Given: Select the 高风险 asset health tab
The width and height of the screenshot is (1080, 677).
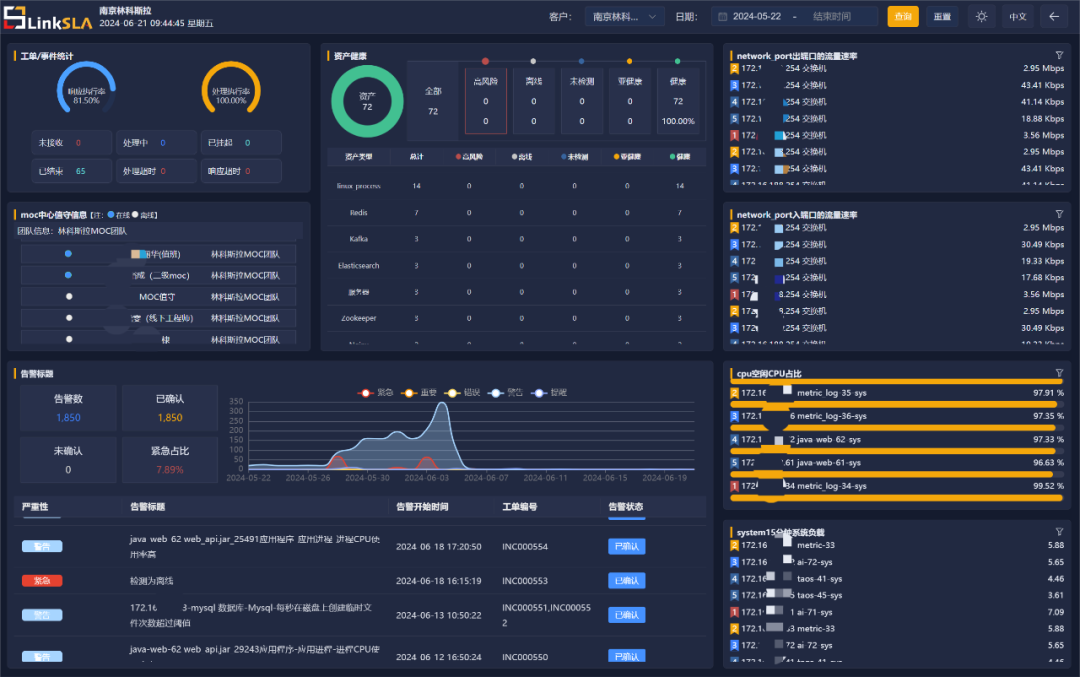Looking at the screenshot, I should (486, 101).
